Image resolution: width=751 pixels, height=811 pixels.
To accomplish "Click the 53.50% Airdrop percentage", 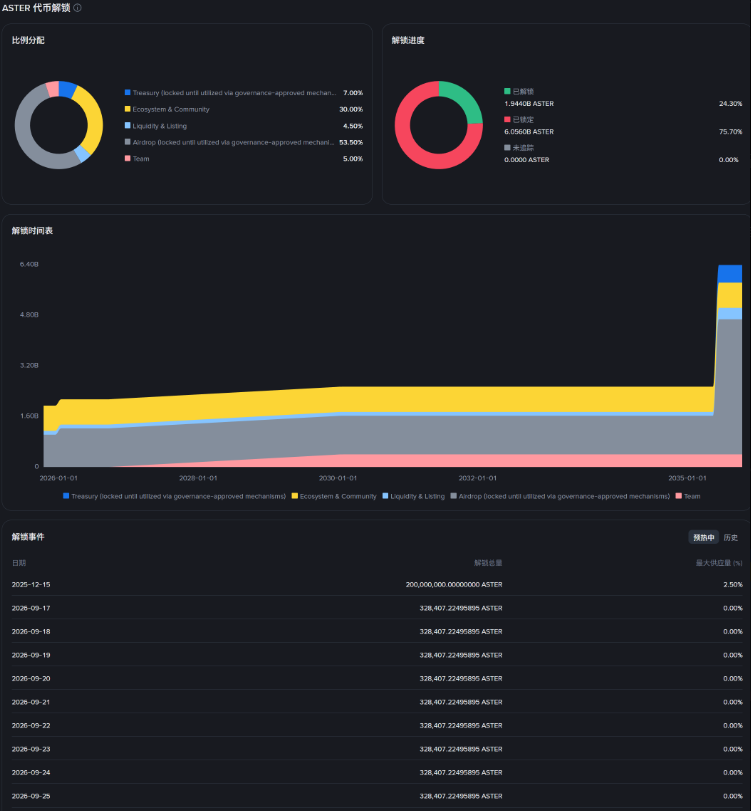I will click(351, 142).
